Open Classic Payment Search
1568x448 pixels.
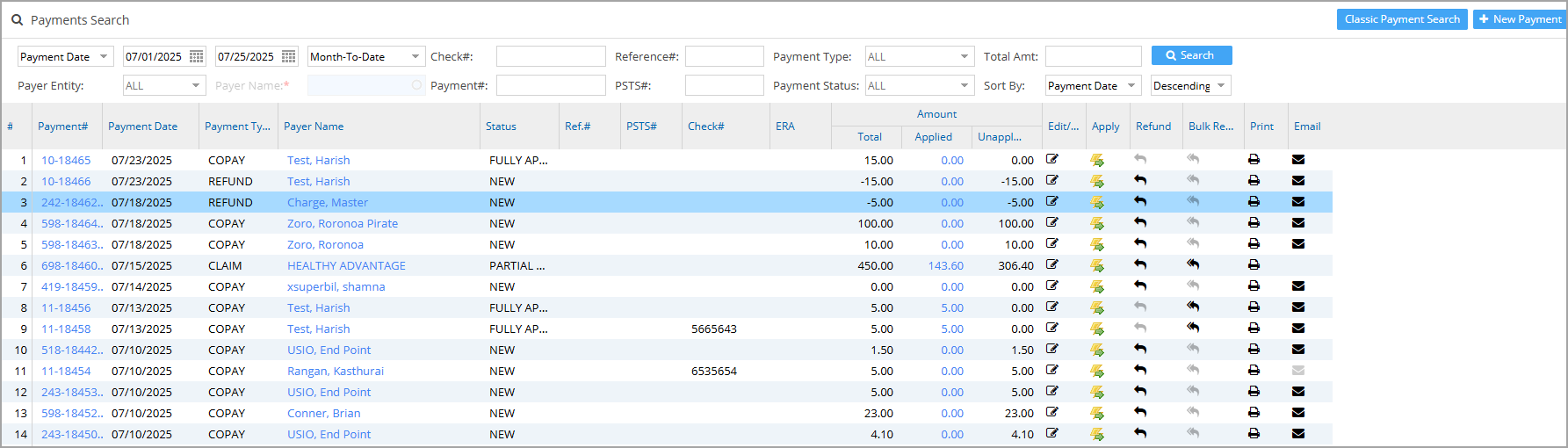tap(1402, 19)
